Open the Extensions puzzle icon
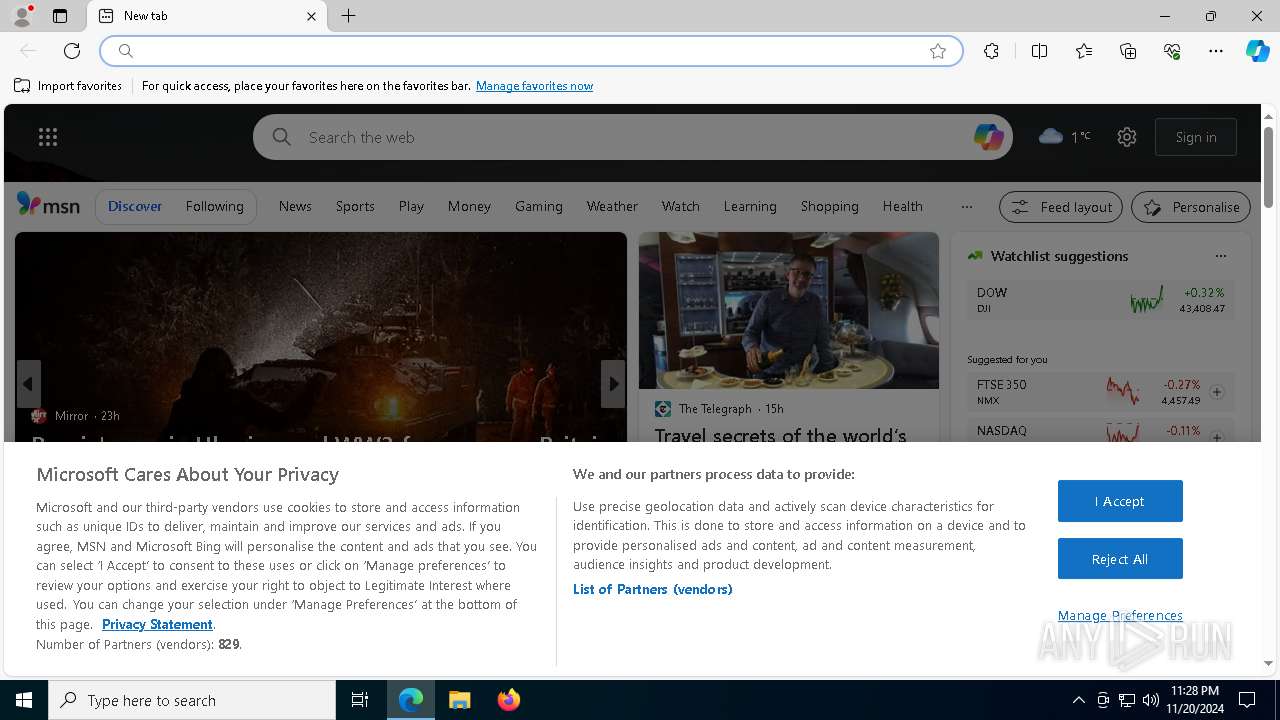The image size is (1280, 720). [991, 51]
